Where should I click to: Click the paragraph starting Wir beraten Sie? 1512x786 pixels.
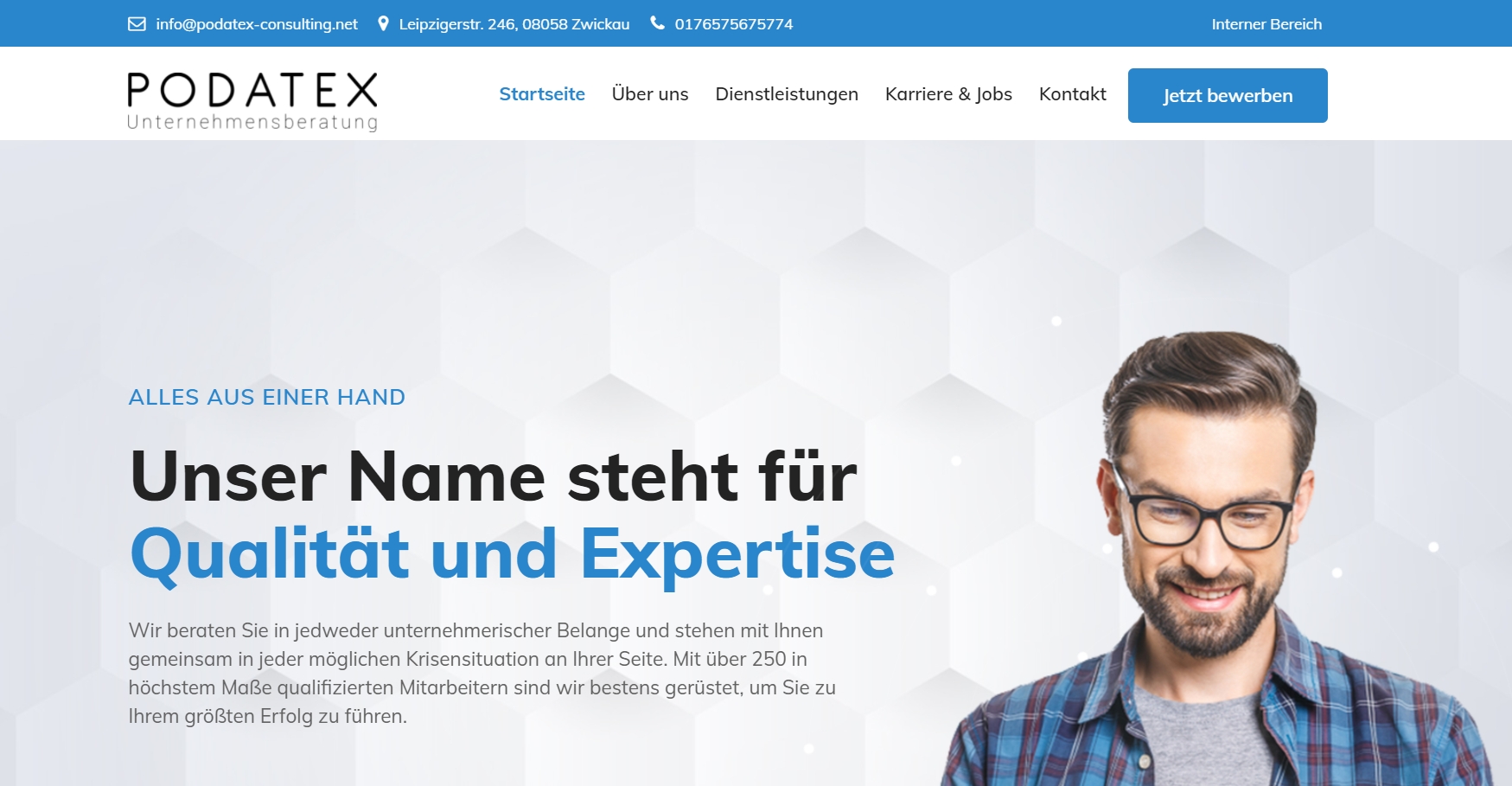482,673
